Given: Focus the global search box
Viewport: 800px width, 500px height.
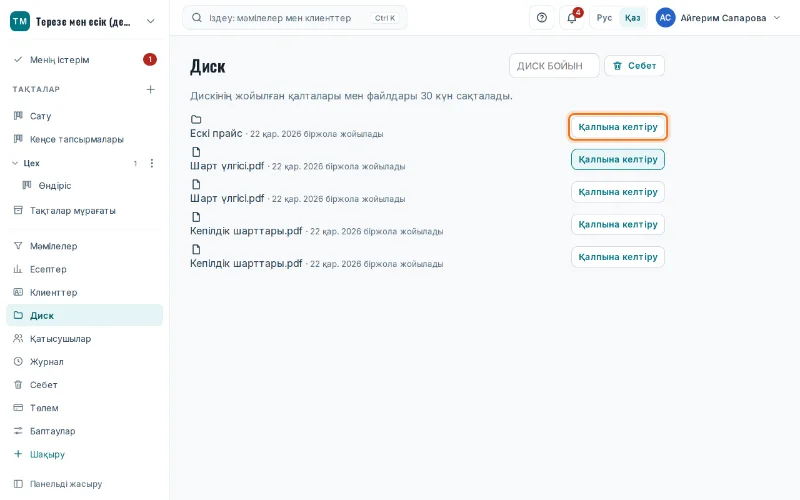Looking at the screenshot, I should [295, 18].
